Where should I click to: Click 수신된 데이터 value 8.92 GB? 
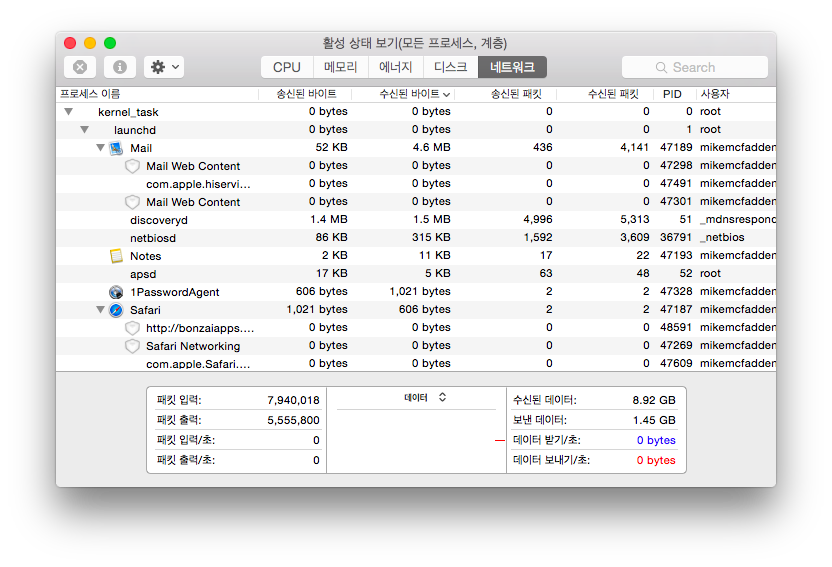pos(654,400)
